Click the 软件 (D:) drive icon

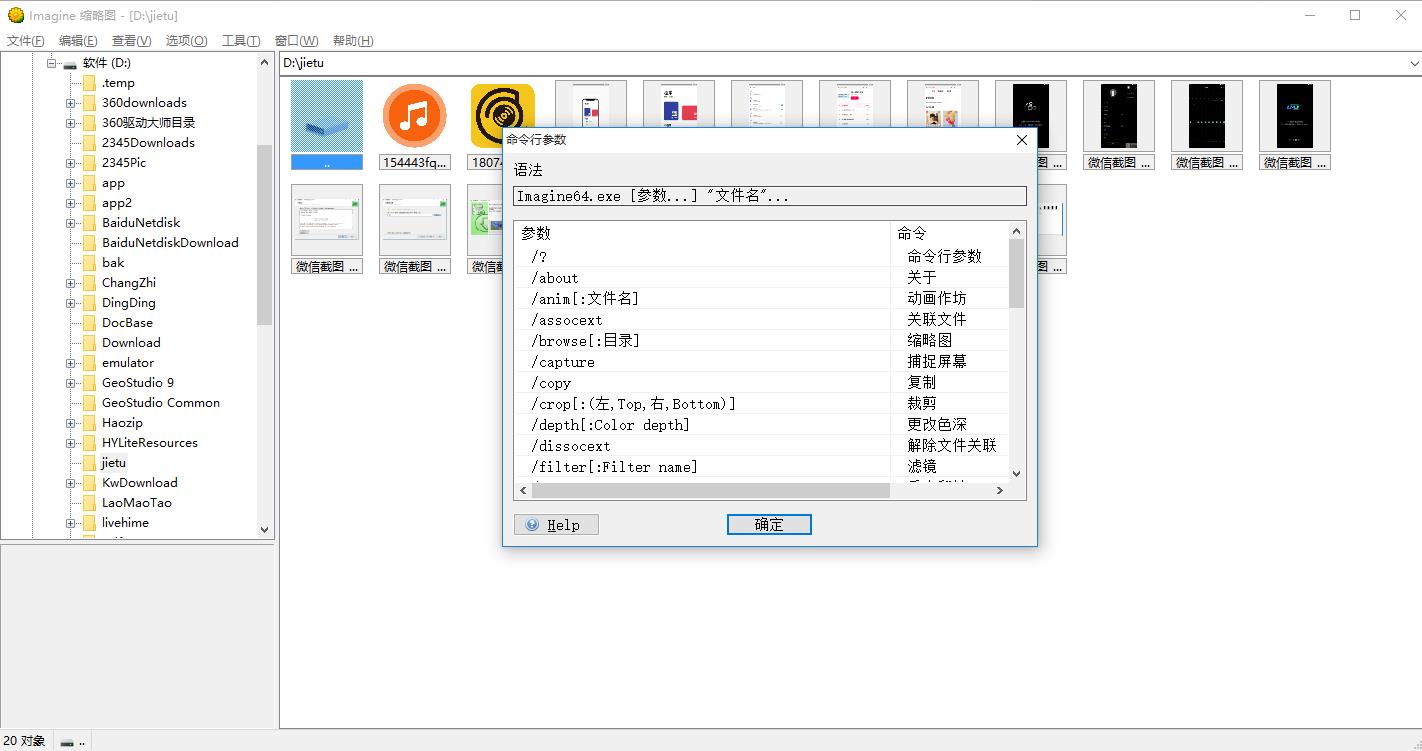point(70,64)
